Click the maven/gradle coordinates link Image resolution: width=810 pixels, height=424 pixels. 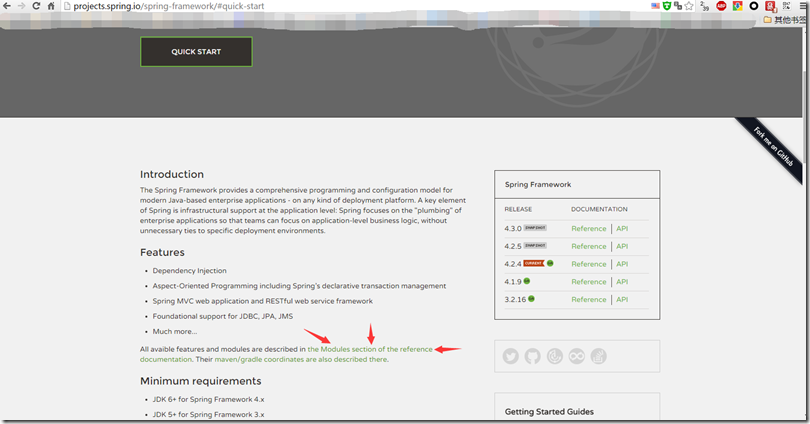301,359
